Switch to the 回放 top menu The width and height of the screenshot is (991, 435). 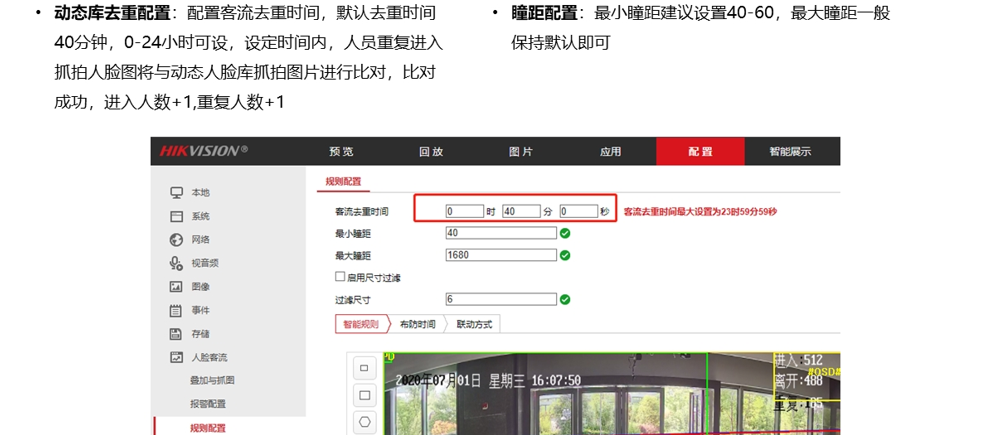click(x=431, y=151)
